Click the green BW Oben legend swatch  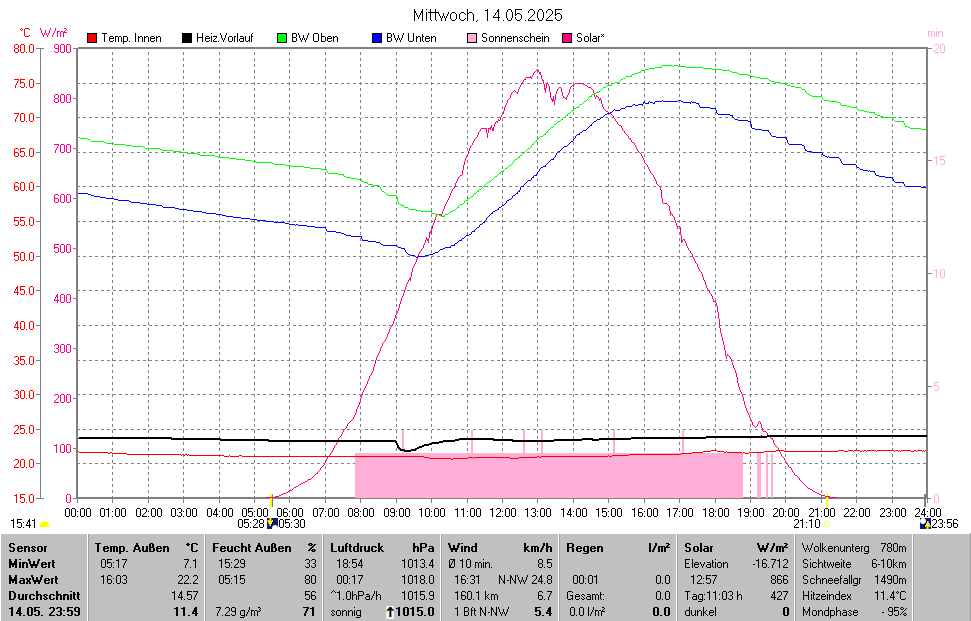pos(282,38)
